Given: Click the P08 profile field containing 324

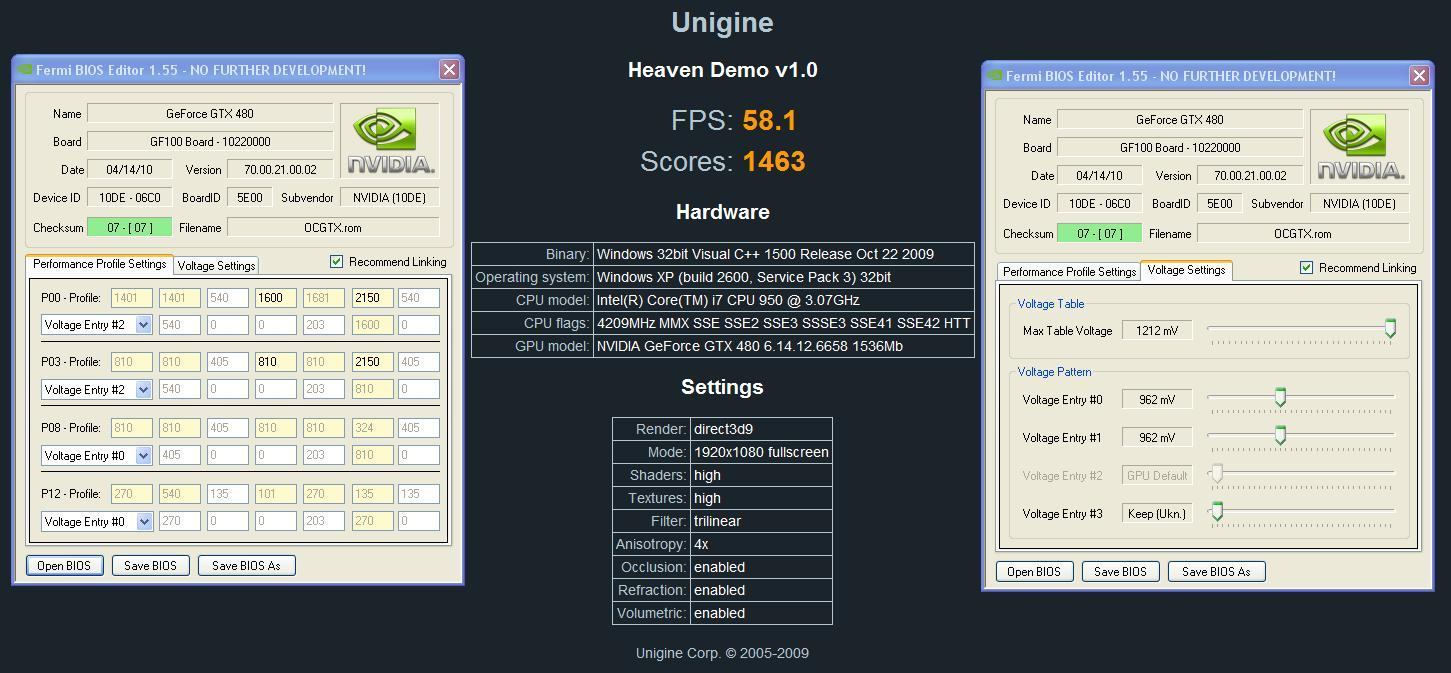Looking at the screenshot, I should tap(372, 428).
